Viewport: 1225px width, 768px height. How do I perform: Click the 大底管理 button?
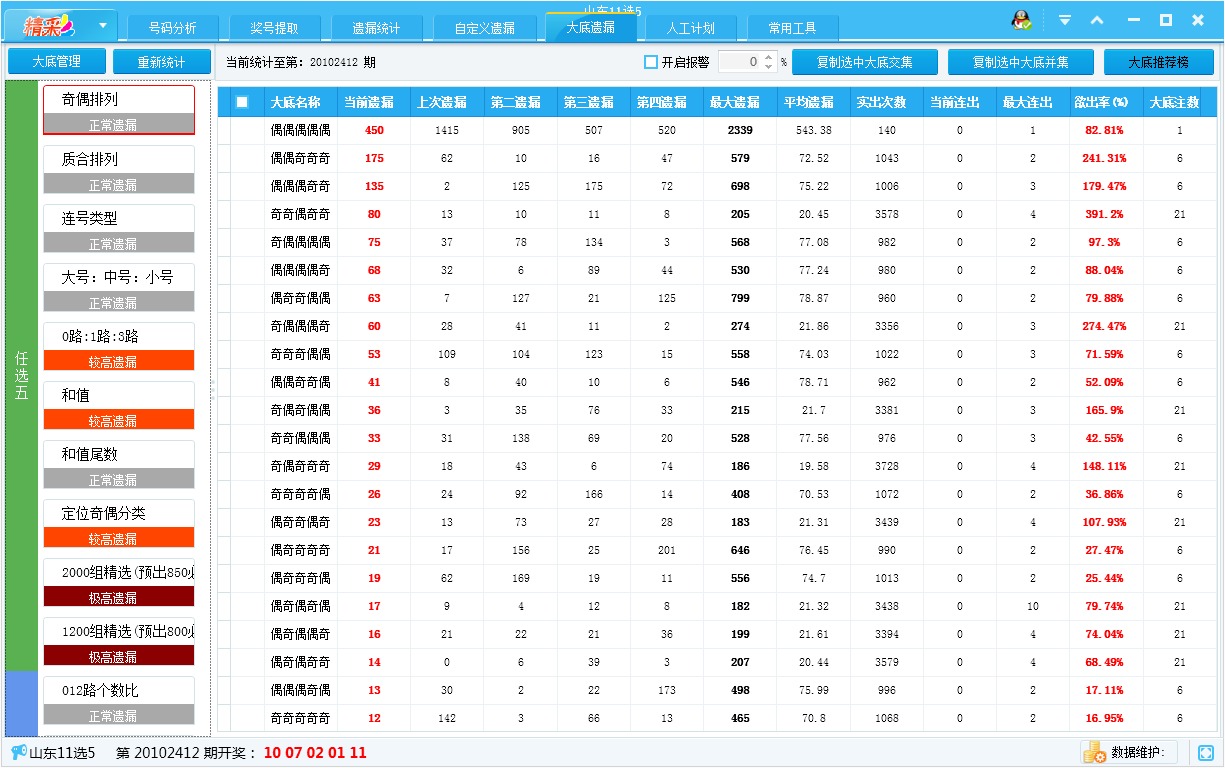(56, 61)
